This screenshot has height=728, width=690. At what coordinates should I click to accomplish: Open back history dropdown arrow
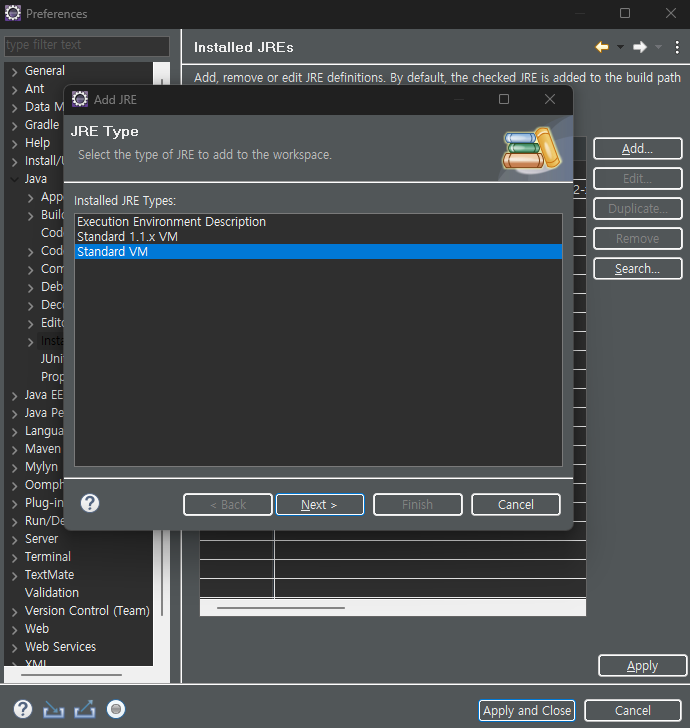click(x=620, y=47)
